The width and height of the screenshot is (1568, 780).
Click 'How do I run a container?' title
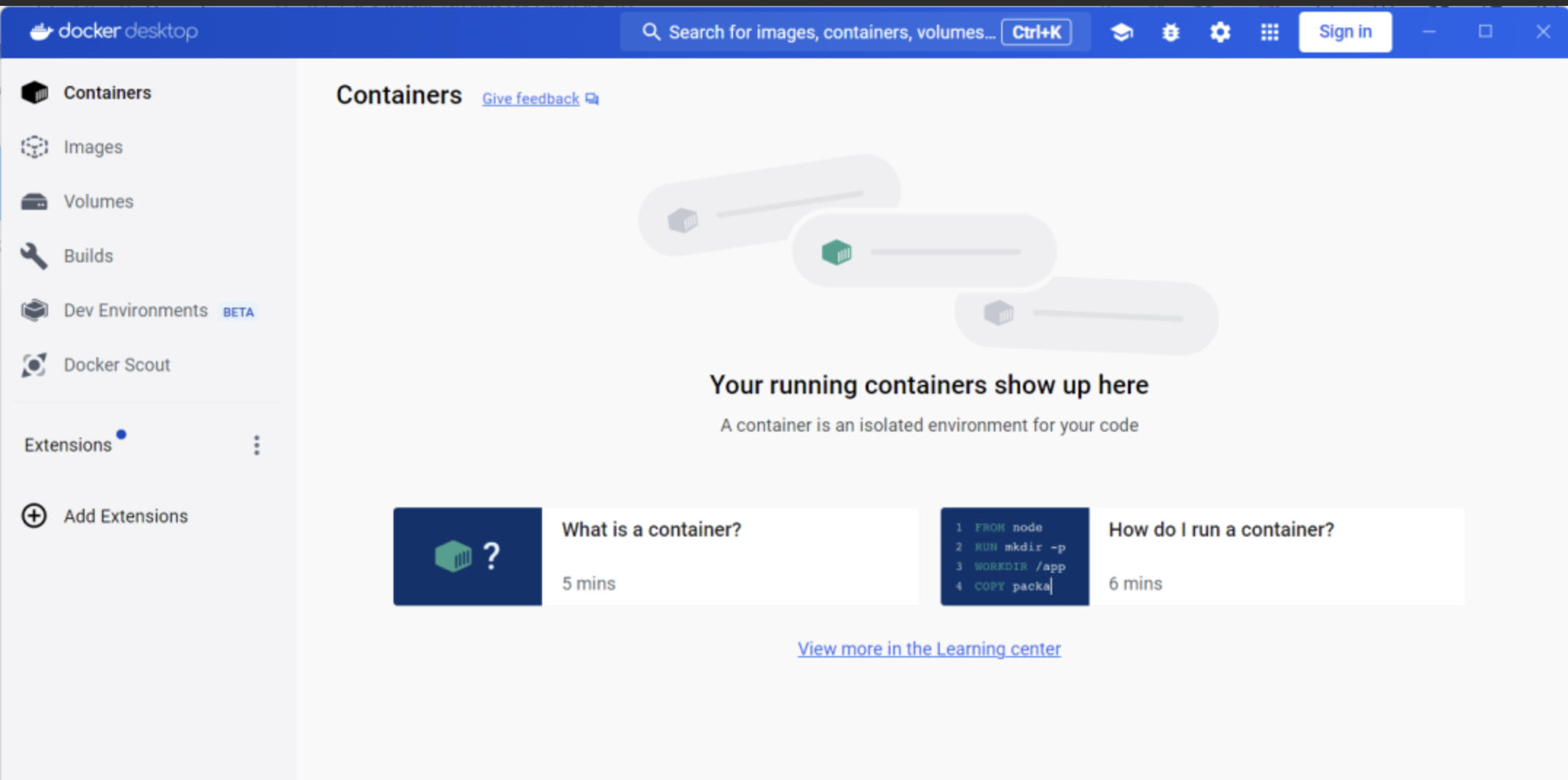(x=1221, y=529)
